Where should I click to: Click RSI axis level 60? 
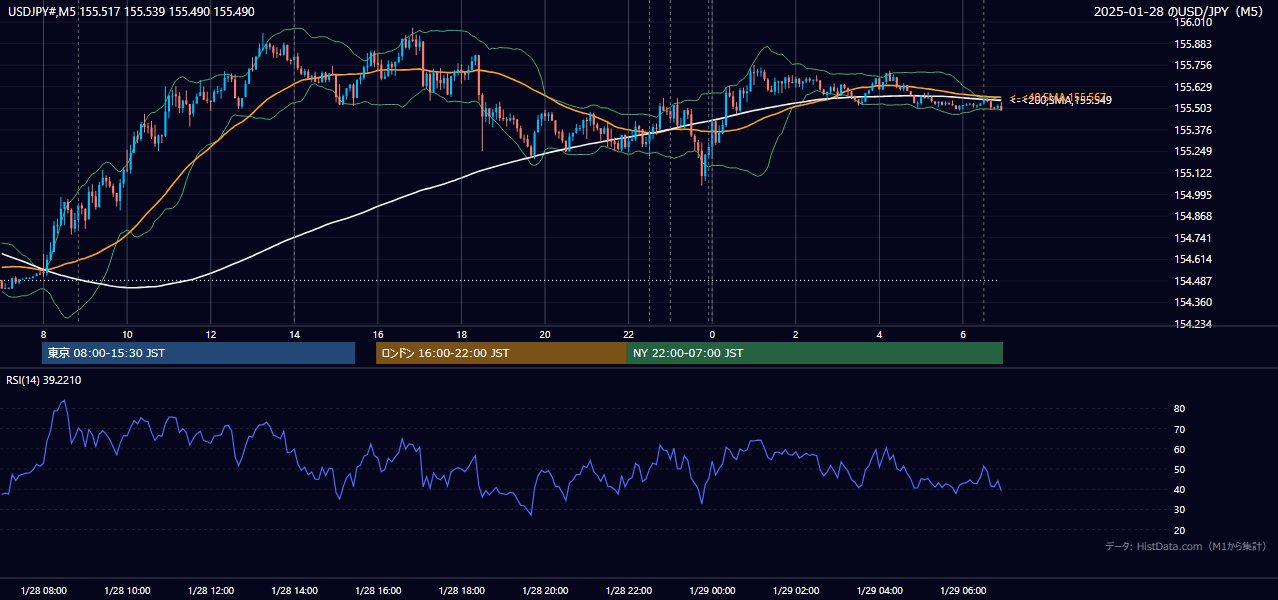(x=1180, y=449)
